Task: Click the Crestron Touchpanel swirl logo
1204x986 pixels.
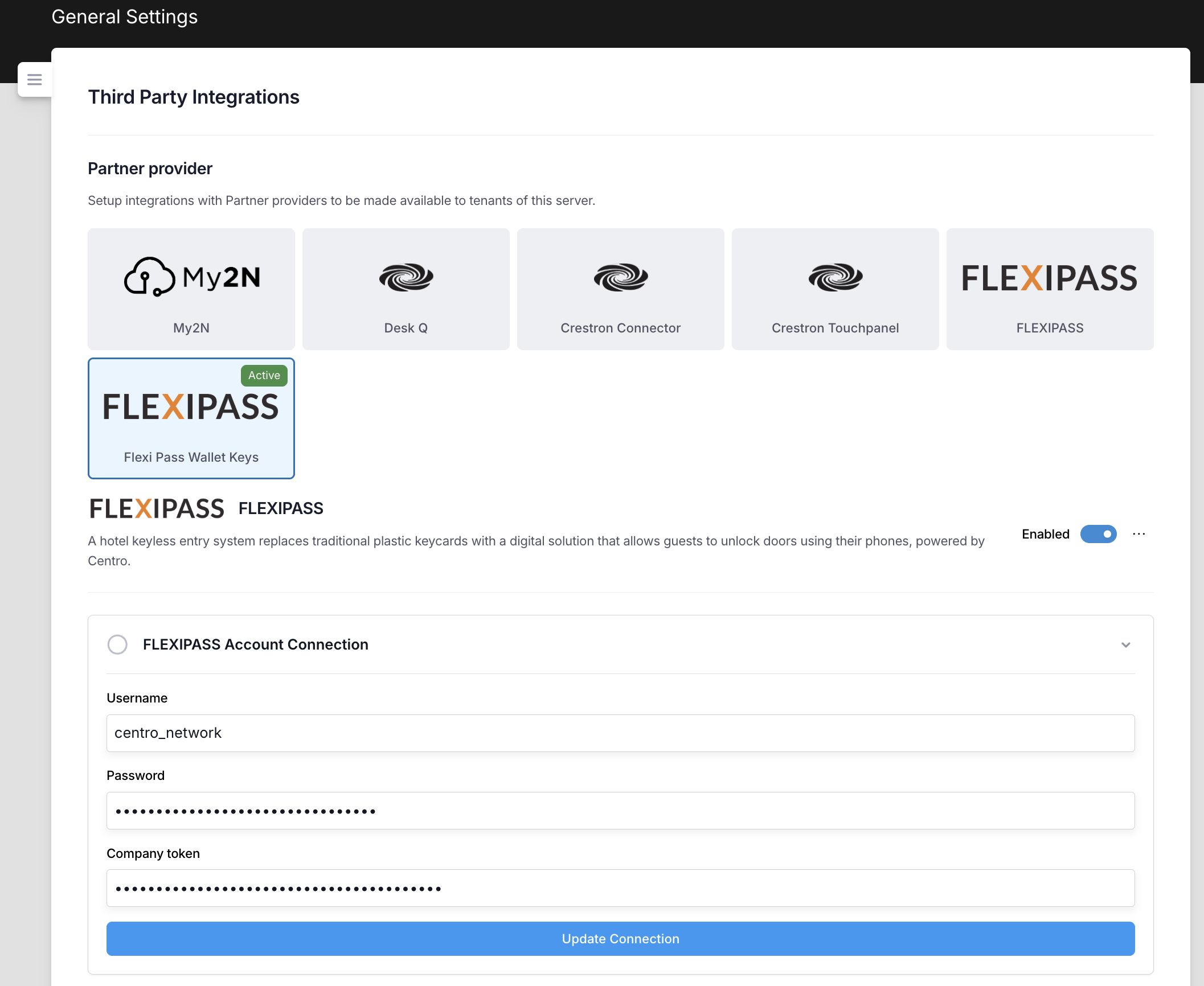Action: [x=836, y=277]
